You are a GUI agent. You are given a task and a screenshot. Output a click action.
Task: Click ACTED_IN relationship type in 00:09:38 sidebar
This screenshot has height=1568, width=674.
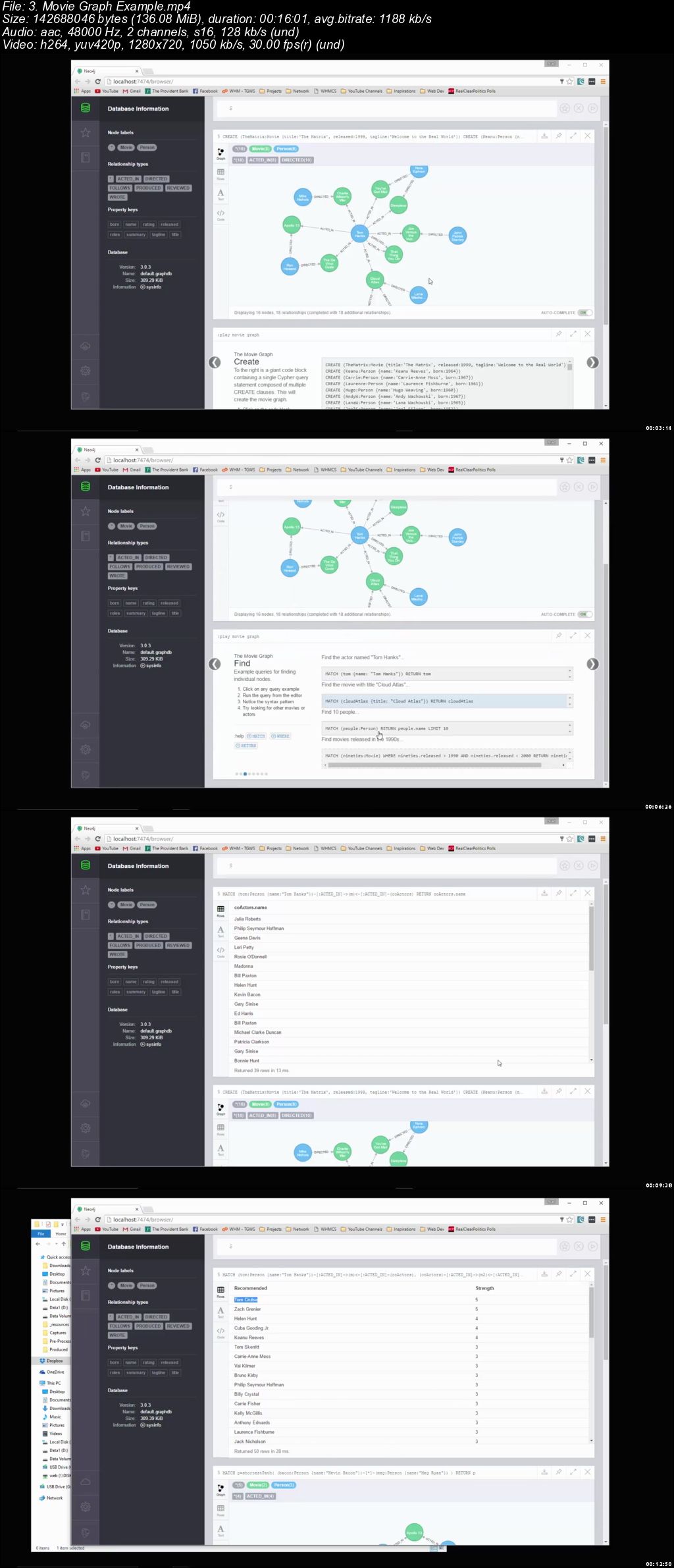click(x=128, y=936)
